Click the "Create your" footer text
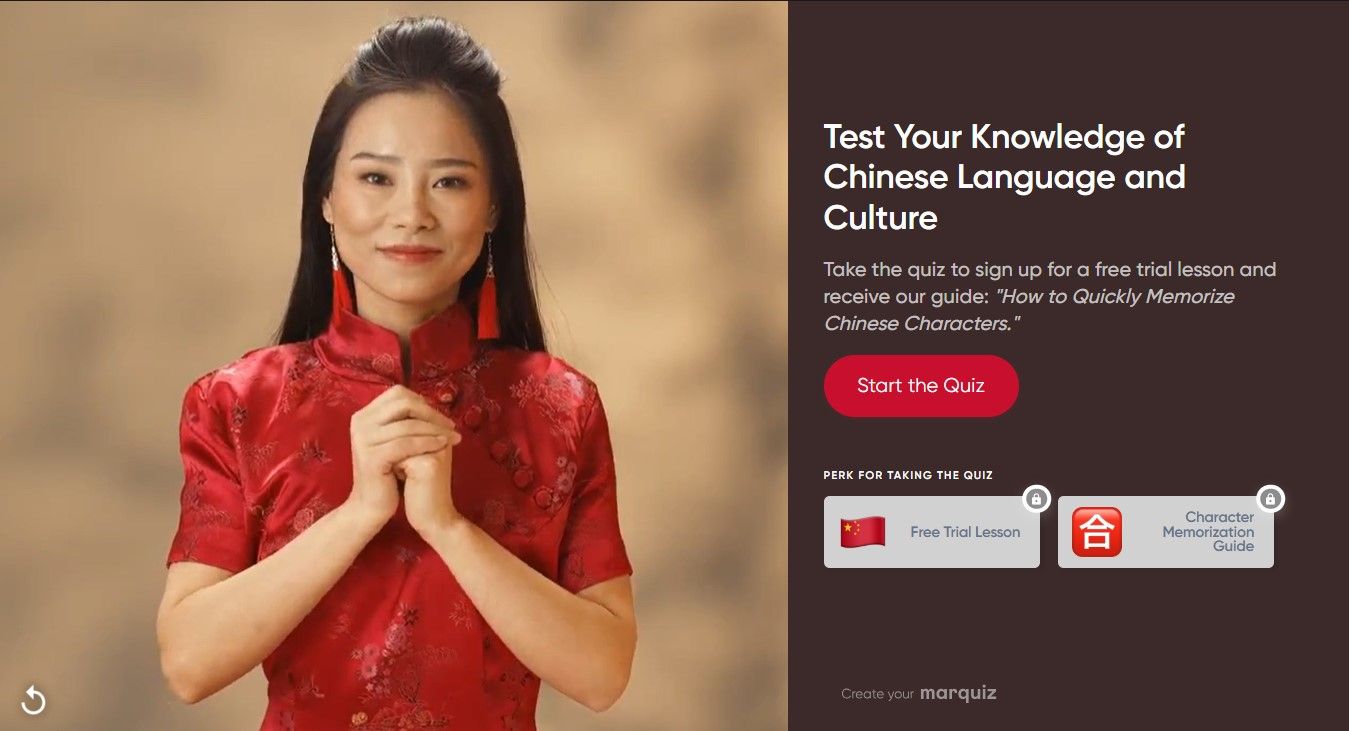Viewport: 1349px width, 731px height. point(877,694)
